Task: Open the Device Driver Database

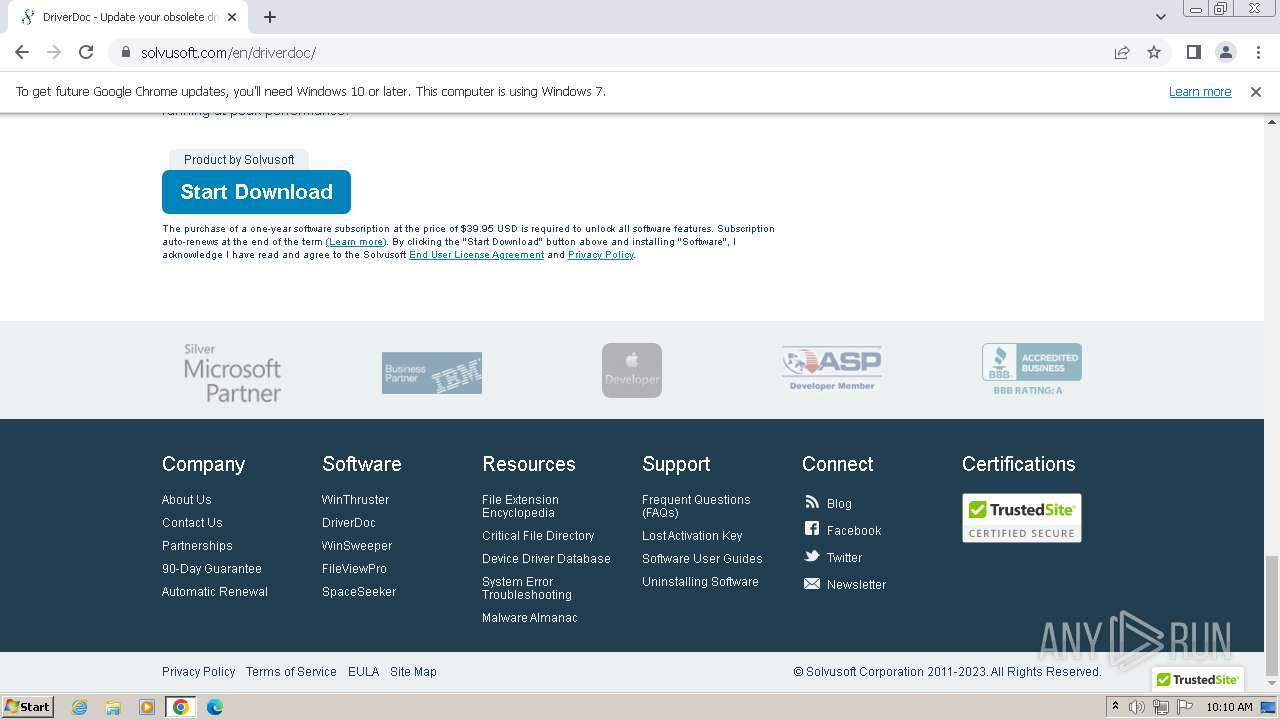Action: tap(546, 559)
